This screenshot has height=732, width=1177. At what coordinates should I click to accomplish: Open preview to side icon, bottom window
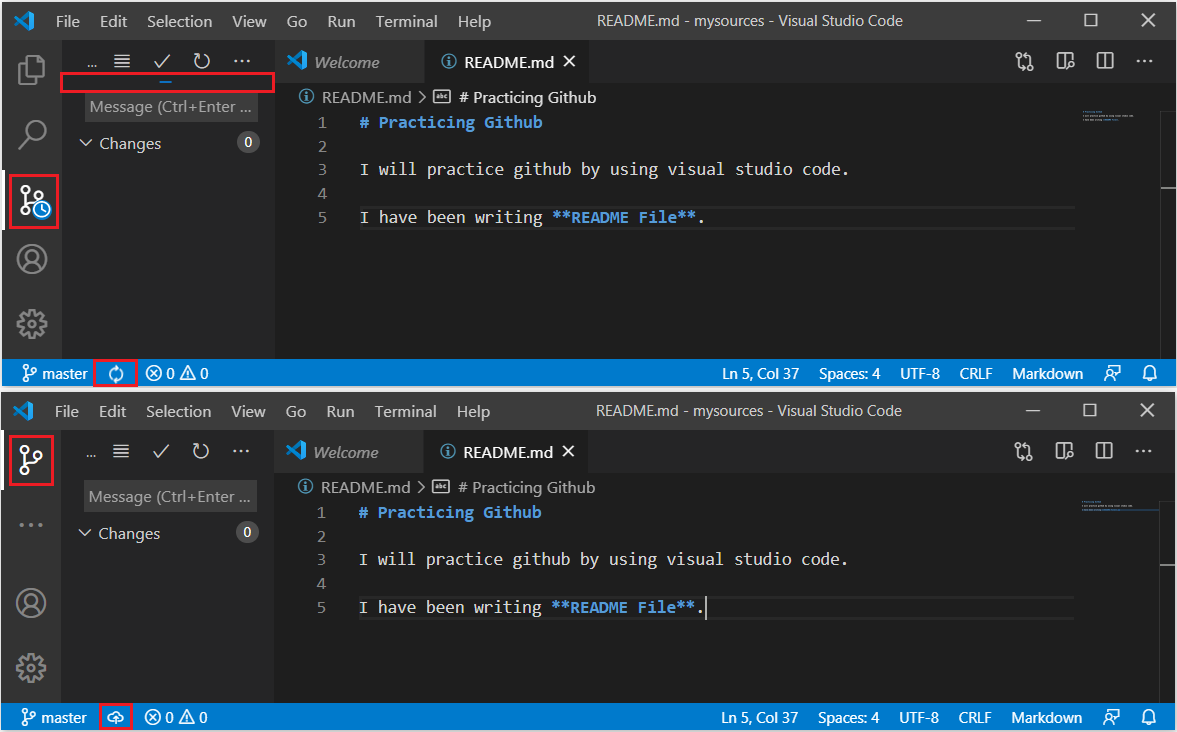tap(1064, 451)
